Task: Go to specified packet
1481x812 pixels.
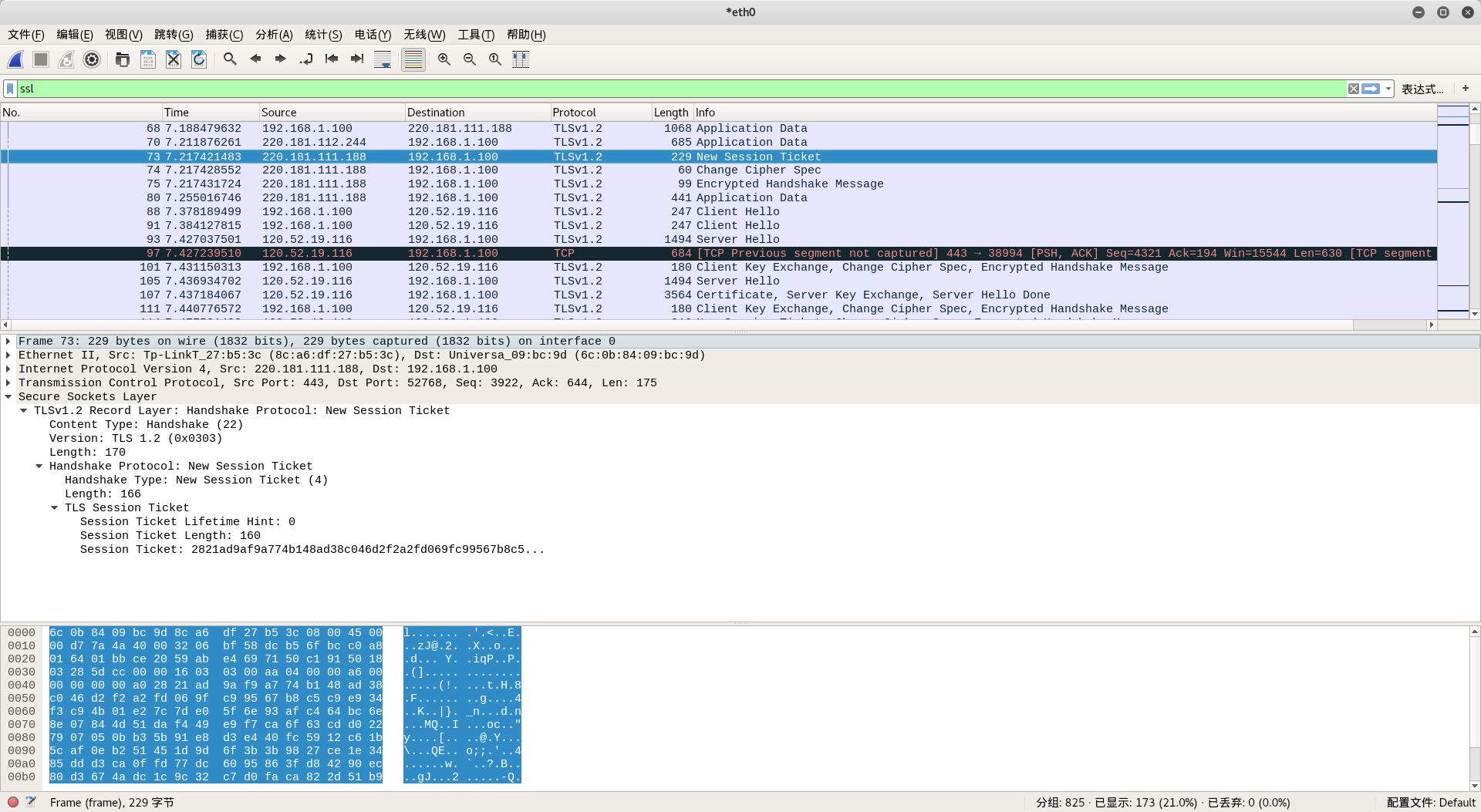Action: (x=306, y=59)
